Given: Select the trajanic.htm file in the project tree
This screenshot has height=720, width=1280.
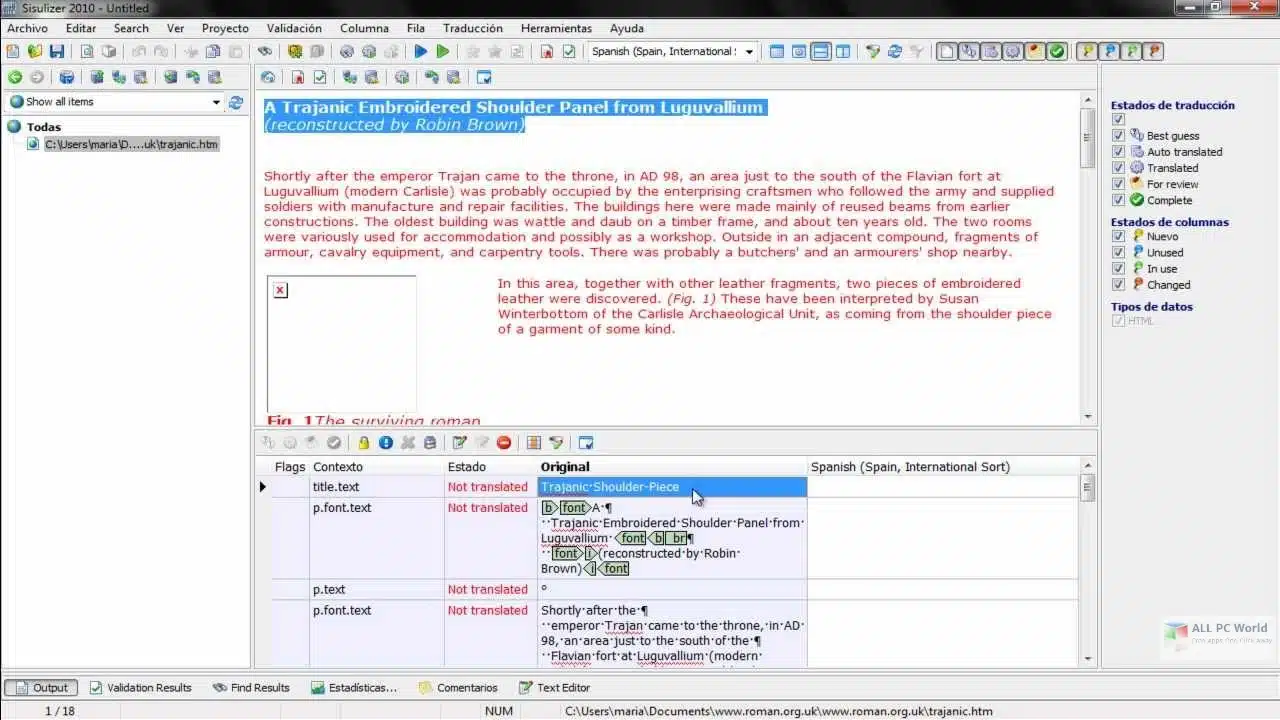Looking at the screenshot, I should pos(131,144).
